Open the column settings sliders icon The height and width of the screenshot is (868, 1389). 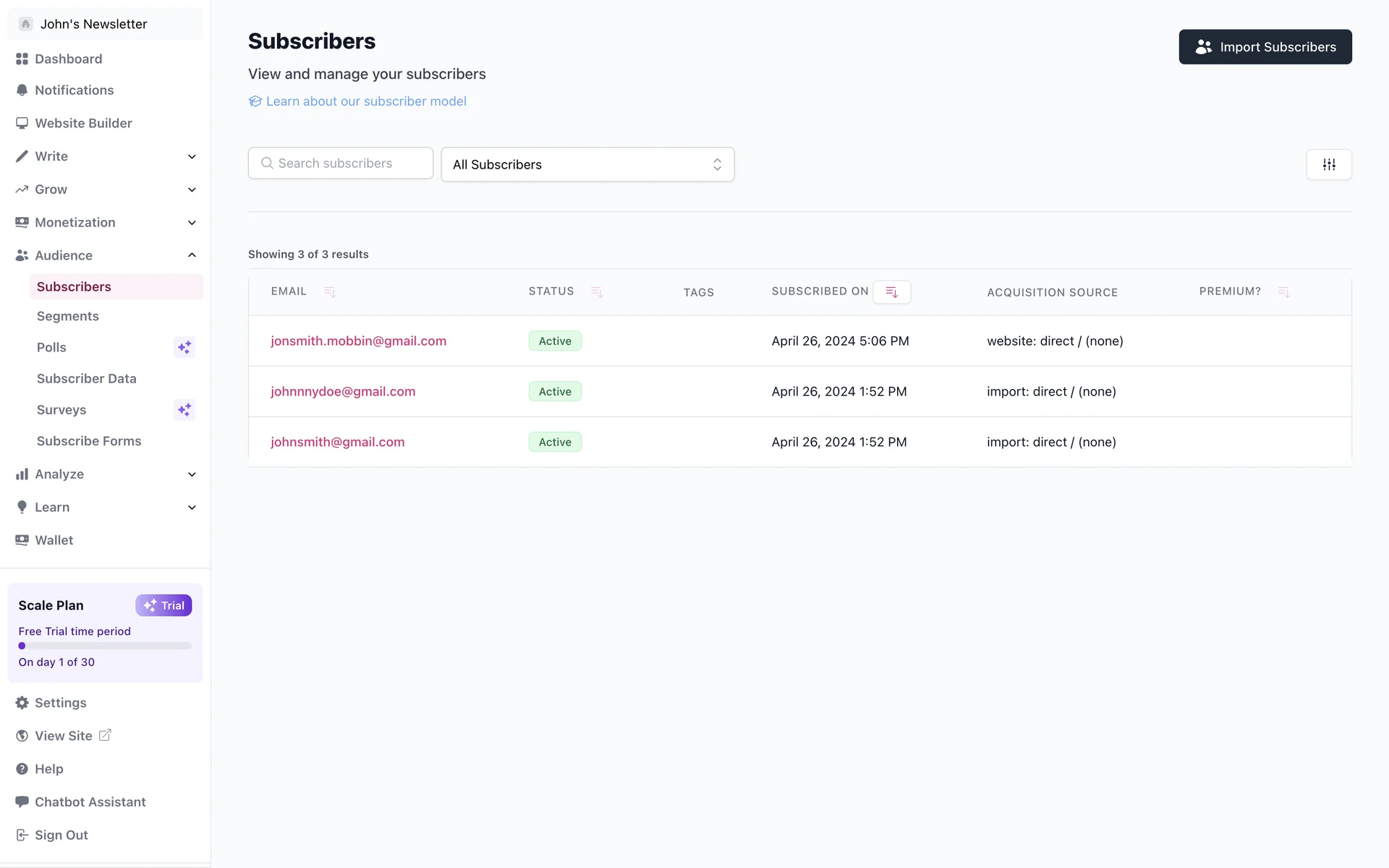click(1329, 165)
